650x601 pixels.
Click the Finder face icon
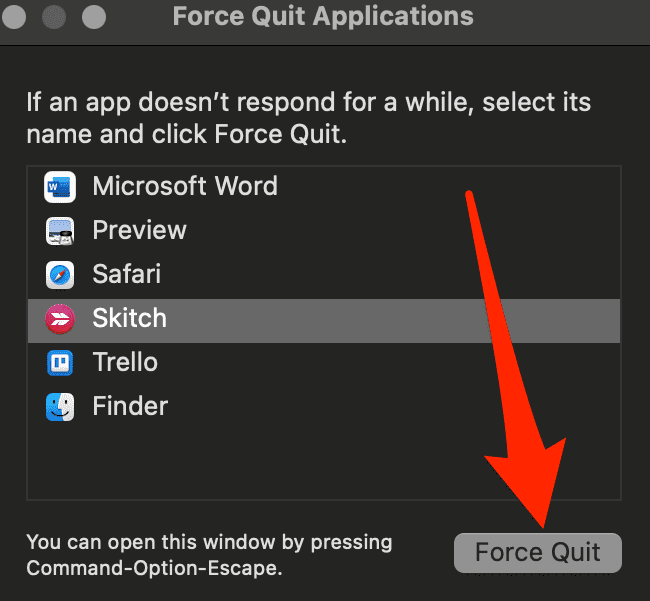pyautogui.click(x=60, y=407)
